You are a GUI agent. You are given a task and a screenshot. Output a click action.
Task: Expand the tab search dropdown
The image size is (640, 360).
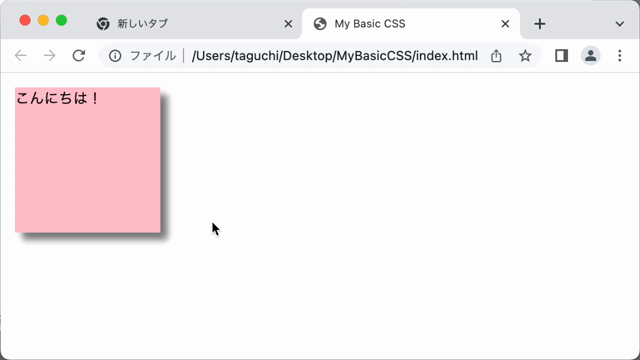pos(620,24)
